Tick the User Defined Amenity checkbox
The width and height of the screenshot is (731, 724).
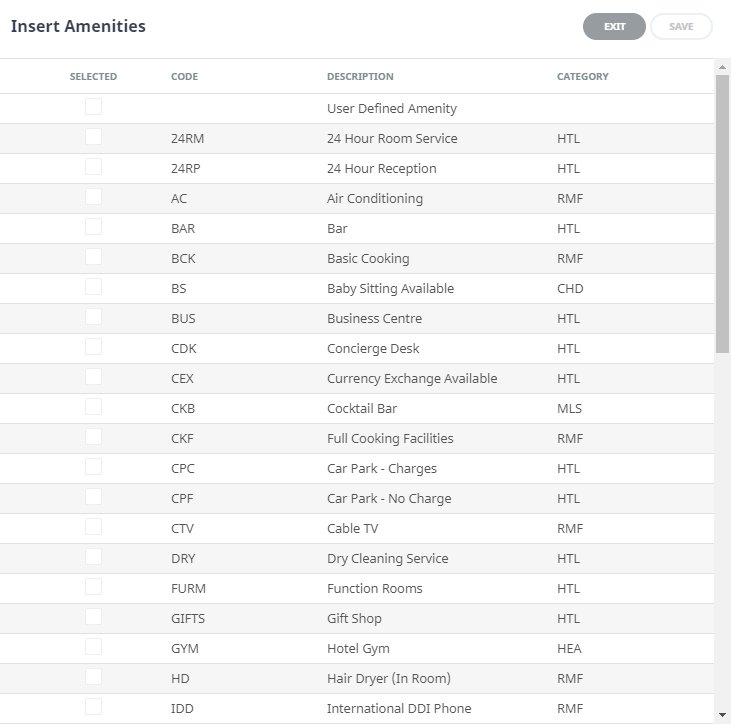click(x=93, y=107)
